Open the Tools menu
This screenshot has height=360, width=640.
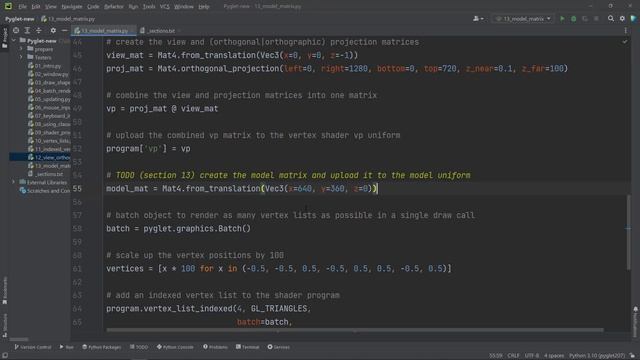tap(149, 7)
